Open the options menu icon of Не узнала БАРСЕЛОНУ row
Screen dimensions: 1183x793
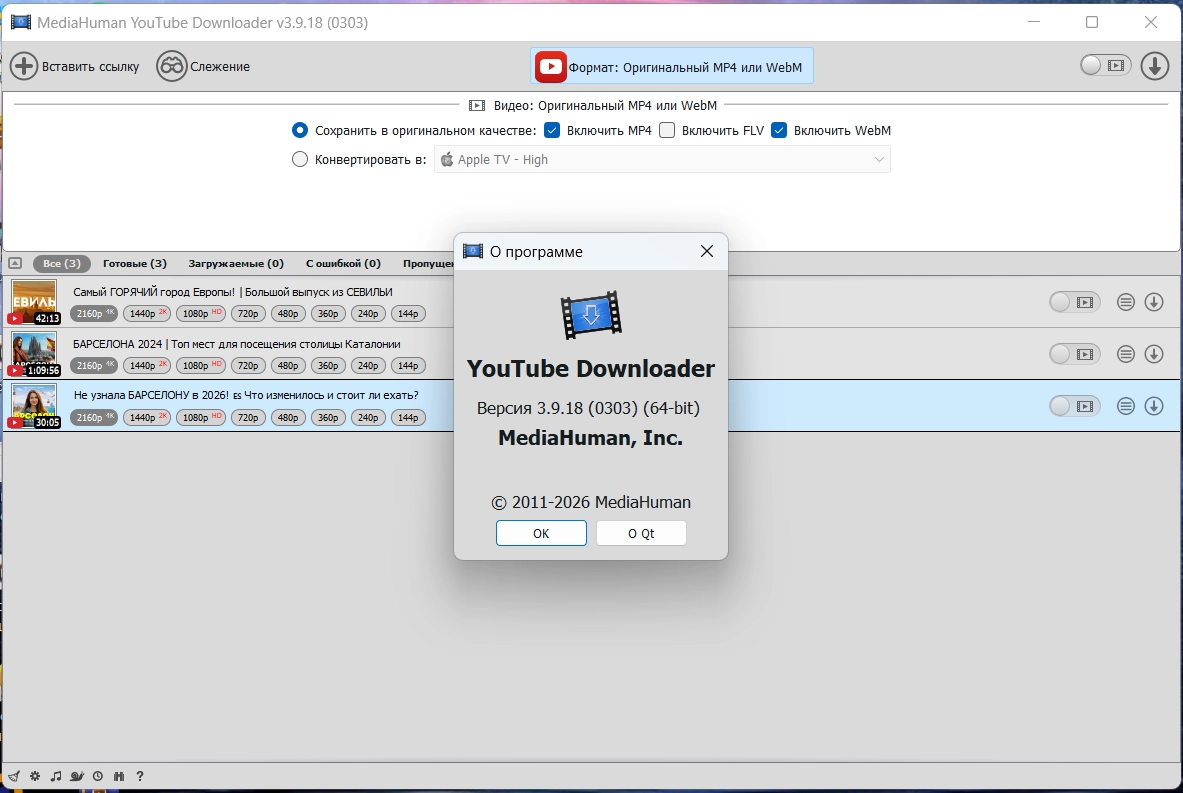1126,406
